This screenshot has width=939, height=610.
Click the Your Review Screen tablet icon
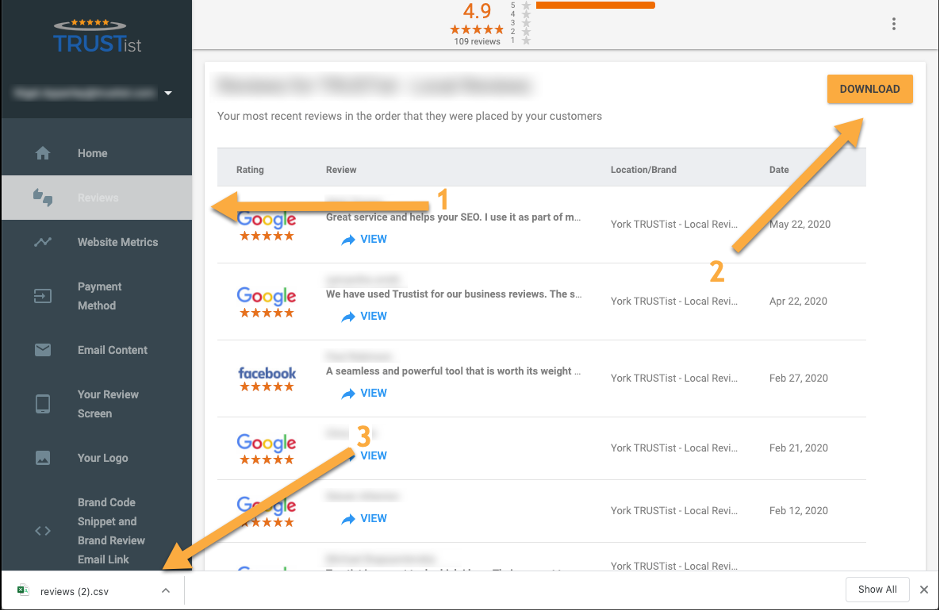(43, 404)
